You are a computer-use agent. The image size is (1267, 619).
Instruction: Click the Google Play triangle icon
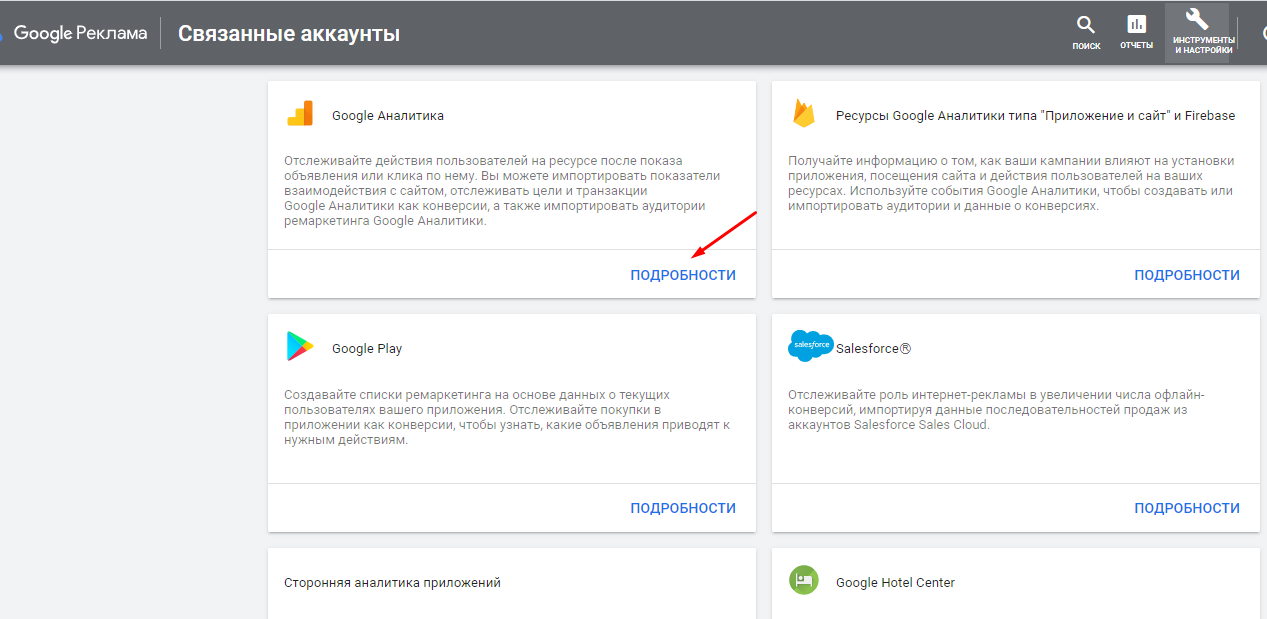pos(300,347)
